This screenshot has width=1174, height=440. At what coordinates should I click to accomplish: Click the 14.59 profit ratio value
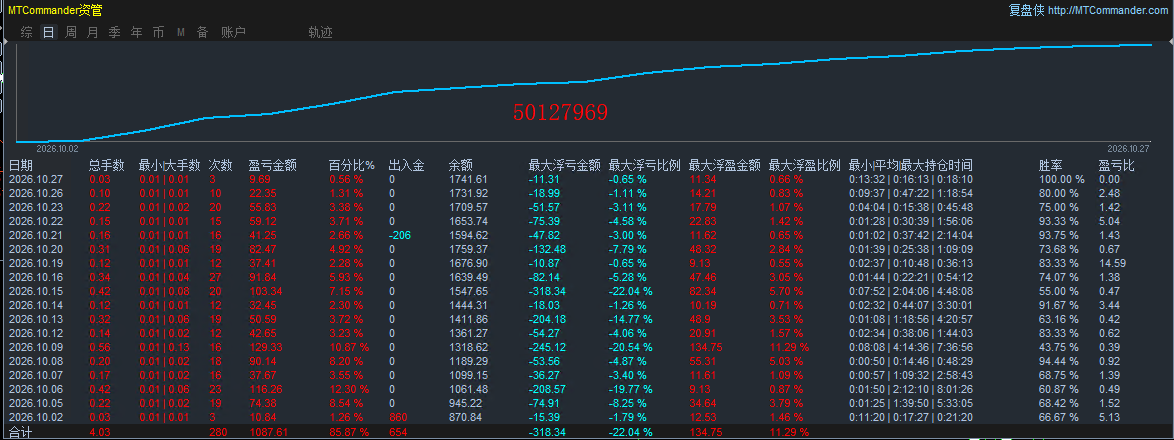pos(1112,263)
